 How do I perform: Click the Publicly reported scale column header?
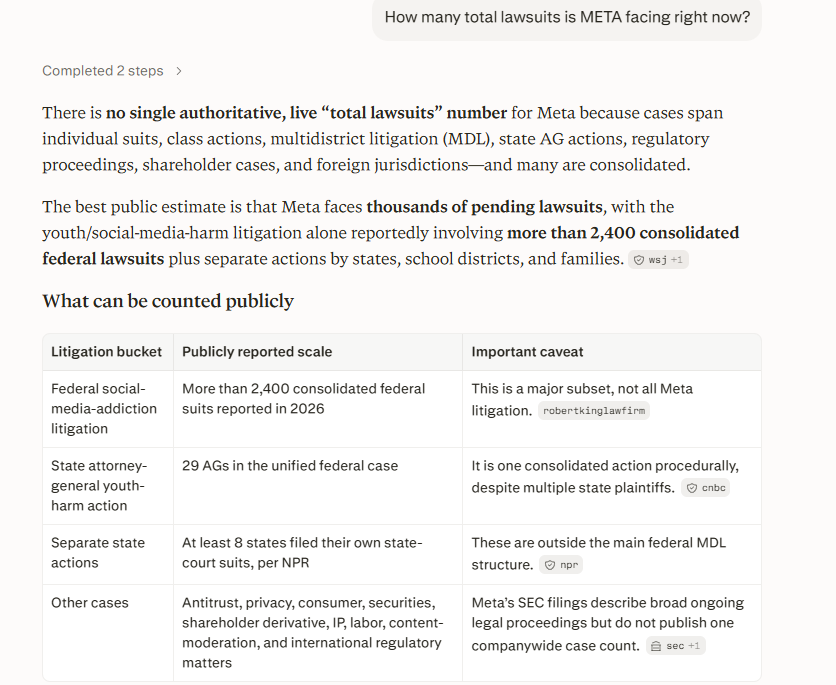point(257,352)
